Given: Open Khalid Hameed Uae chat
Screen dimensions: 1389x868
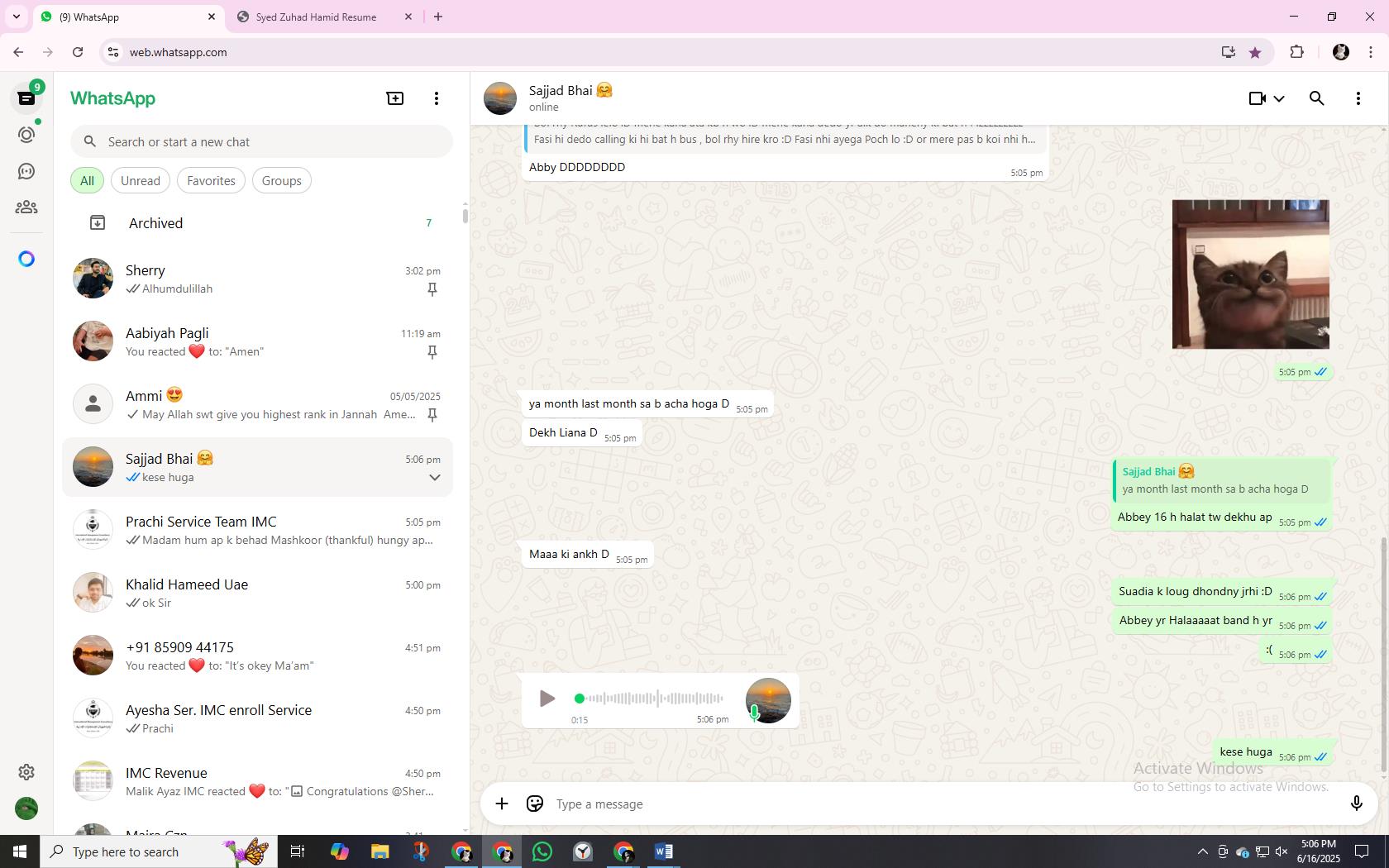Looking at the screenshot, I should click(x=258, y=593).
